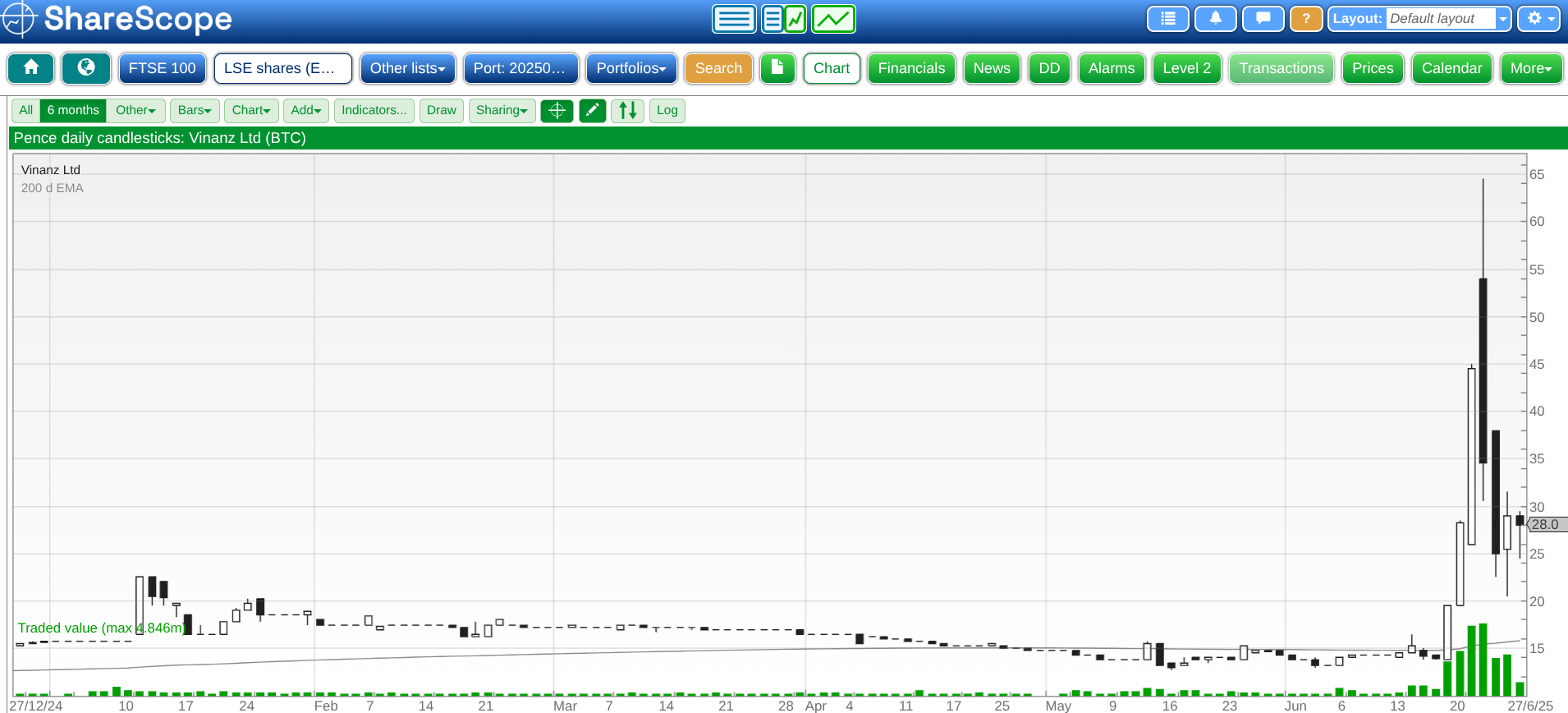Click the Vinanz Ltd legend label
1568x713 pixels.
(x=50, y=170)
